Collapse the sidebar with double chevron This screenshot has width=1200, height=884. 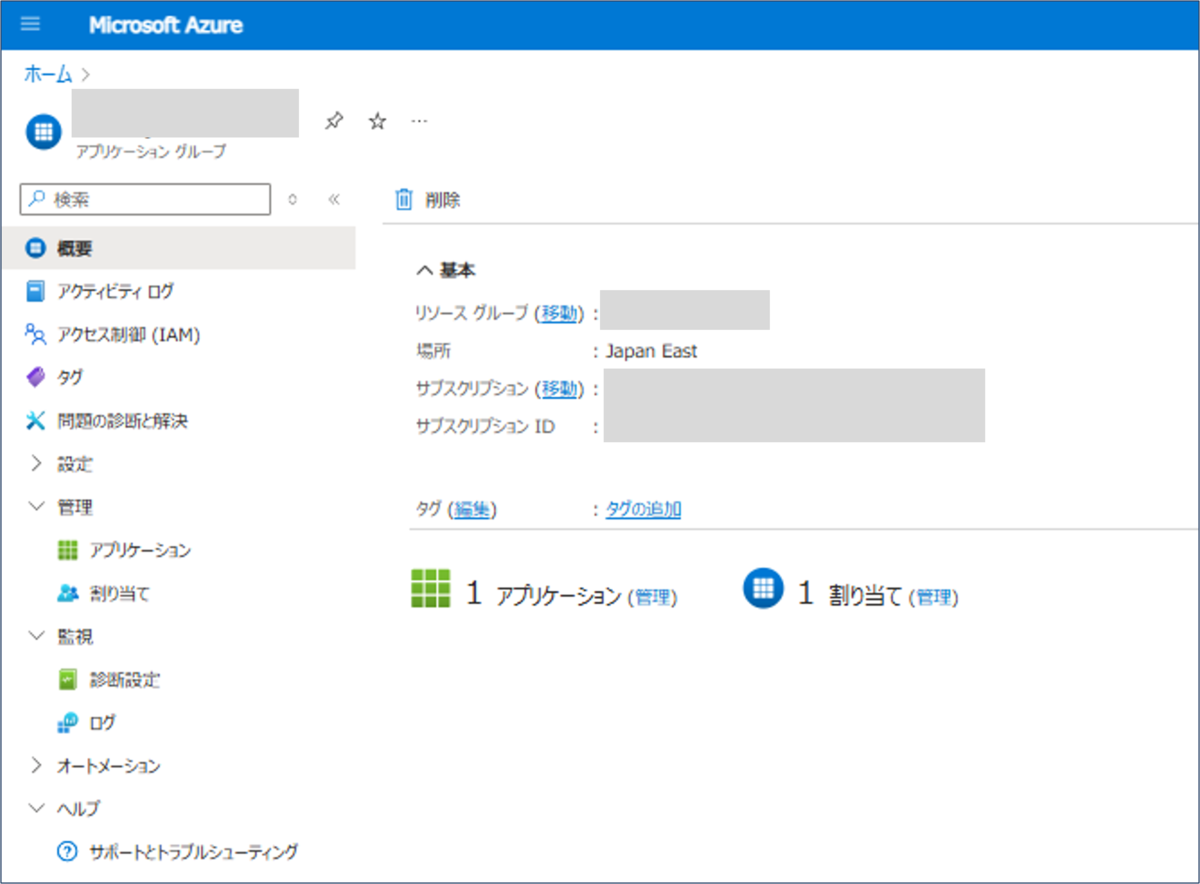[334, 199]
